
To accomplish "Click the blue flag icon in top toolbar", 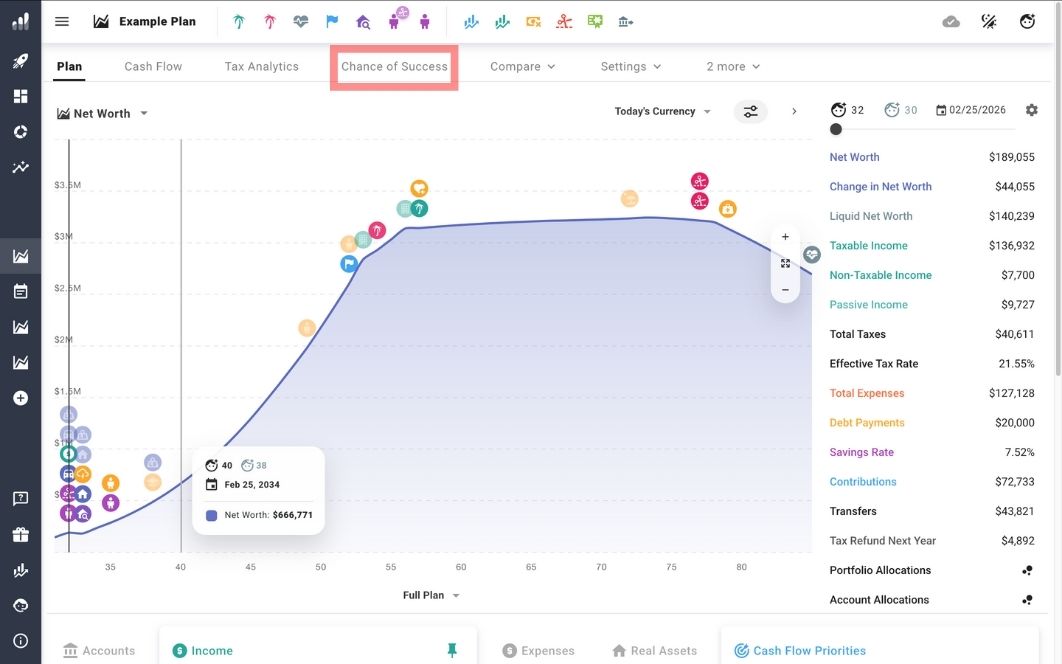I will point(332,21).
